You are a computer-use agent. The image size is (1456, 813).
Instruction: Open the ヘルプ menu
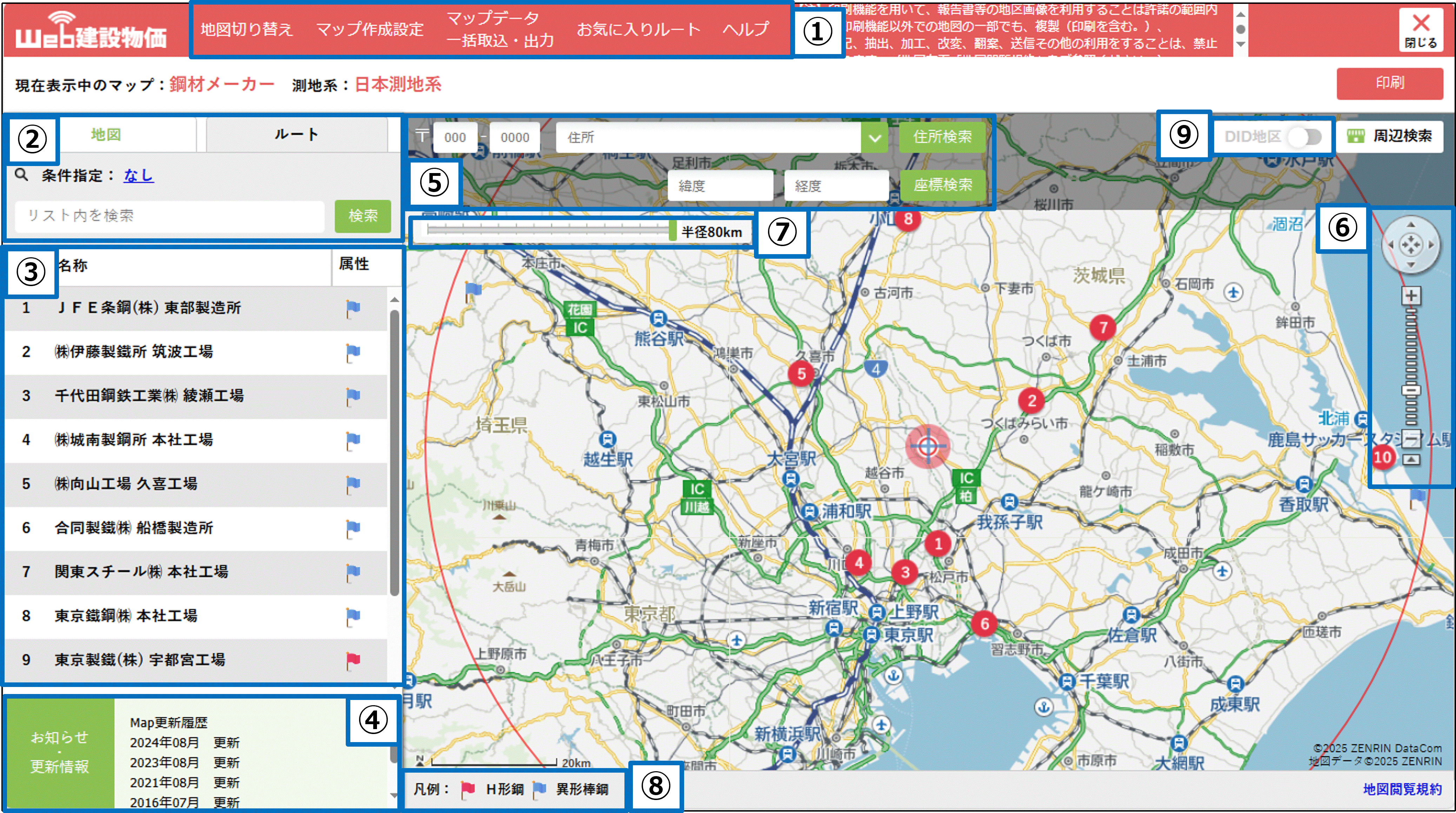pyautogui.click(x=746, y=29)
